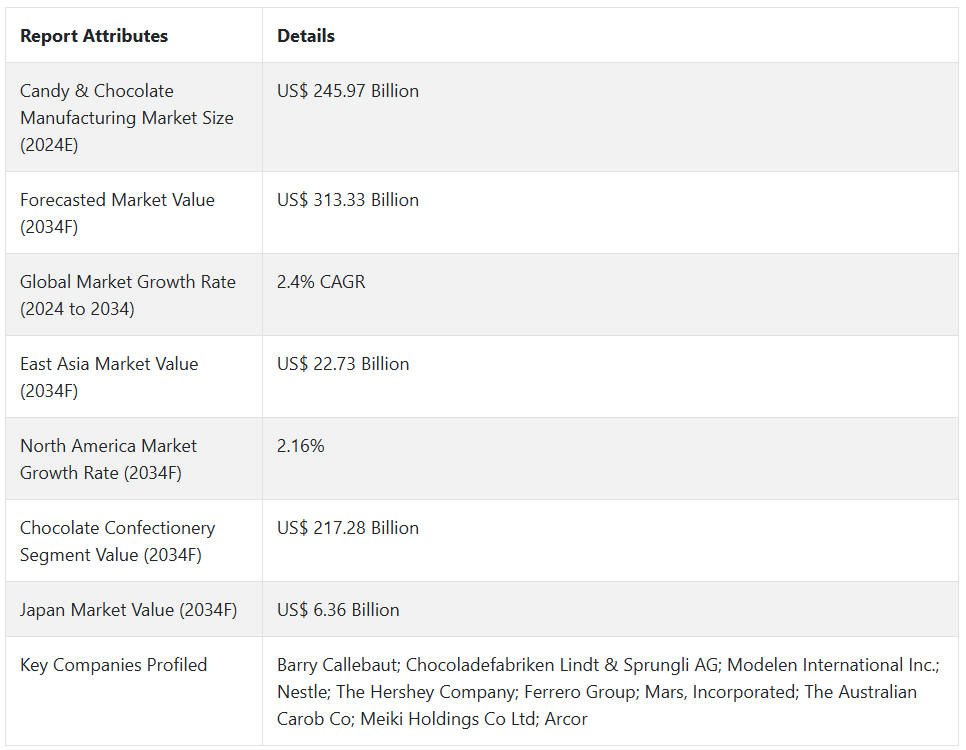Select the Candy & Chocolate Manufacturing Market Size cell
Image resolution: width=966 pixels, height=750 pixels.
coord(127,118)
